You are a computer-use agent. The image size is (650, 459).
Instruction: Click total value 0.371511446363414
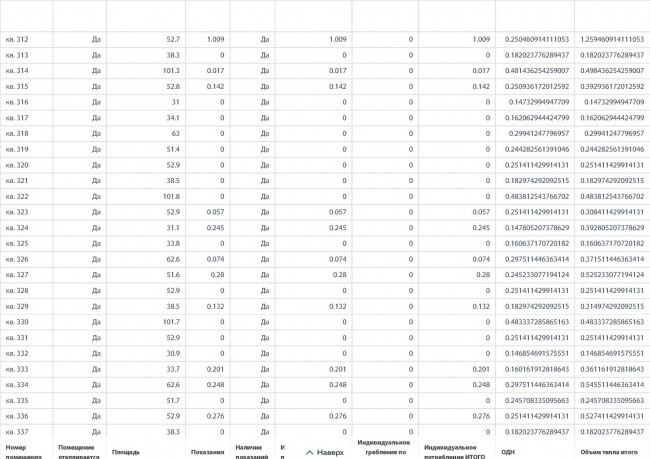pyautogui.click(x=612, y=259)
